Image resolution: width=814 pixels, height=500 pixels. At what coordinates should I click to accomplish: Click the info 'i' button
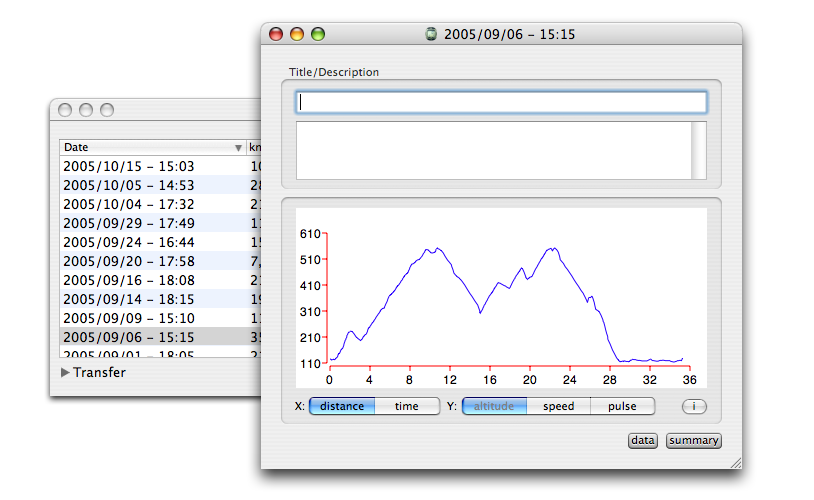694,407
